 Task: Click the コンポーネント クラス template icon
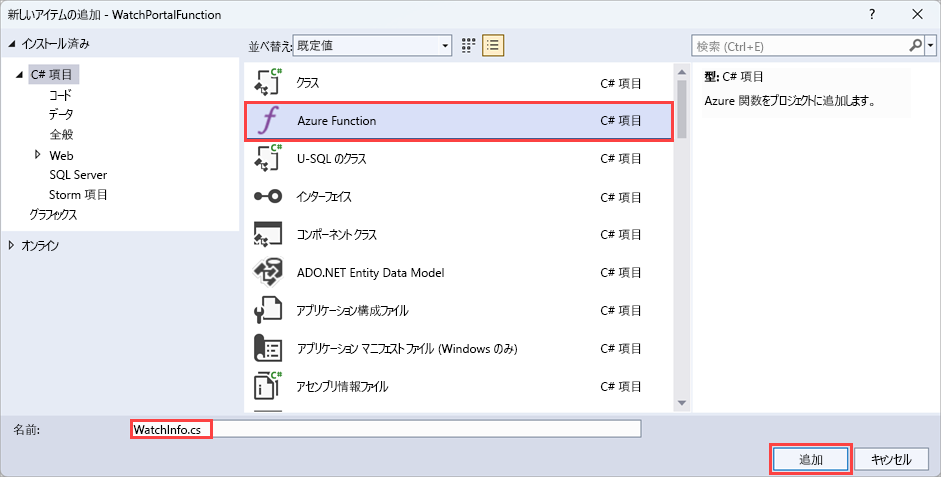click(268, 234)
